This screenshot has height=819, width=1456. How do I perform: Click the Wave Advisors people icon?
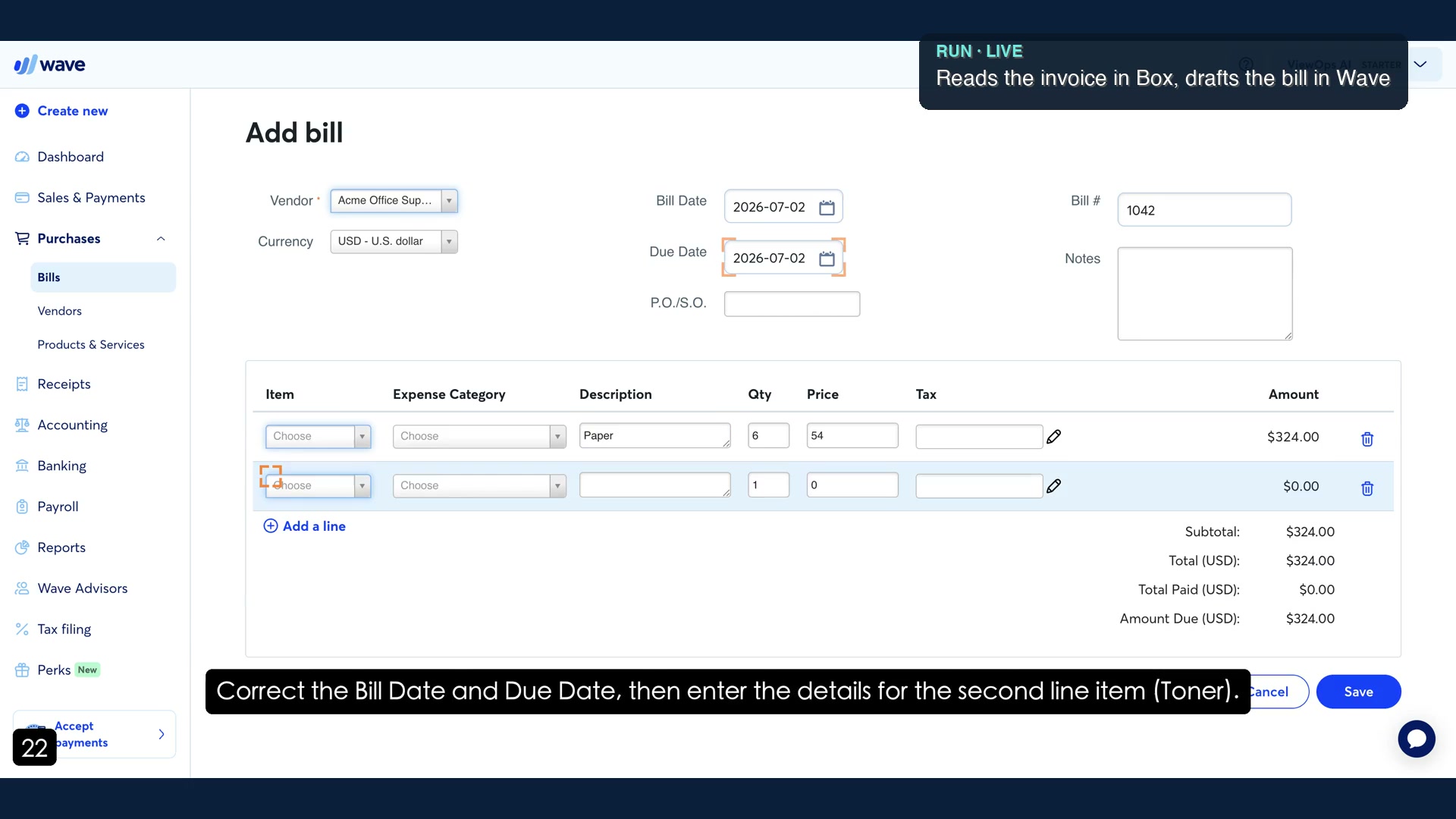click(22, 588)
